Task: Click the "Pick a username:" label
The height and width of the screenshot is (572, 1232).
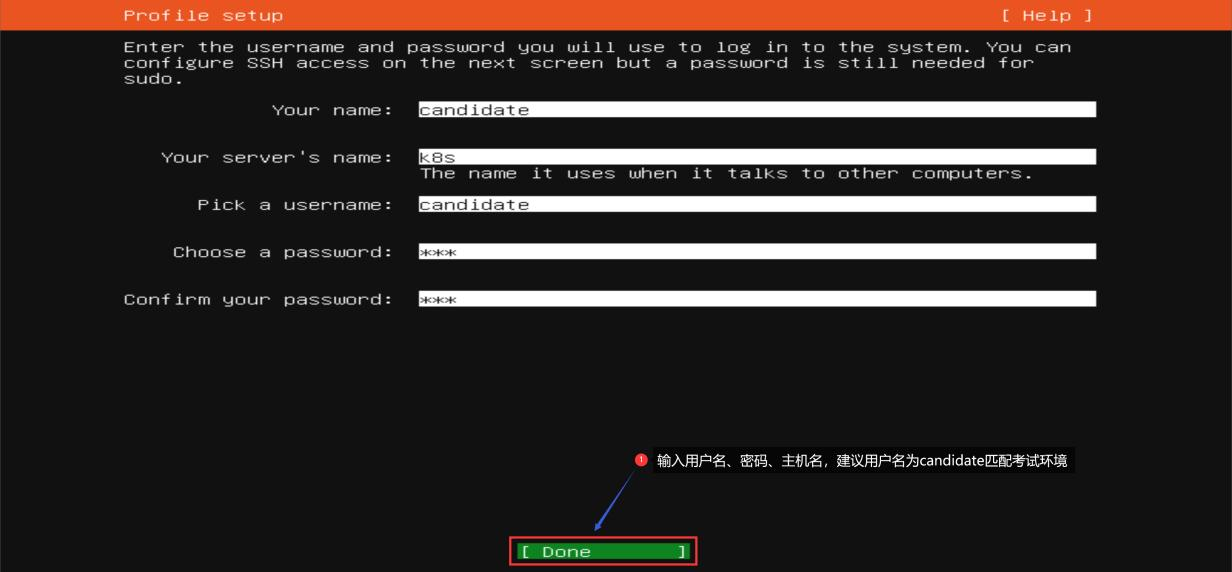Action: coord(296,205)
